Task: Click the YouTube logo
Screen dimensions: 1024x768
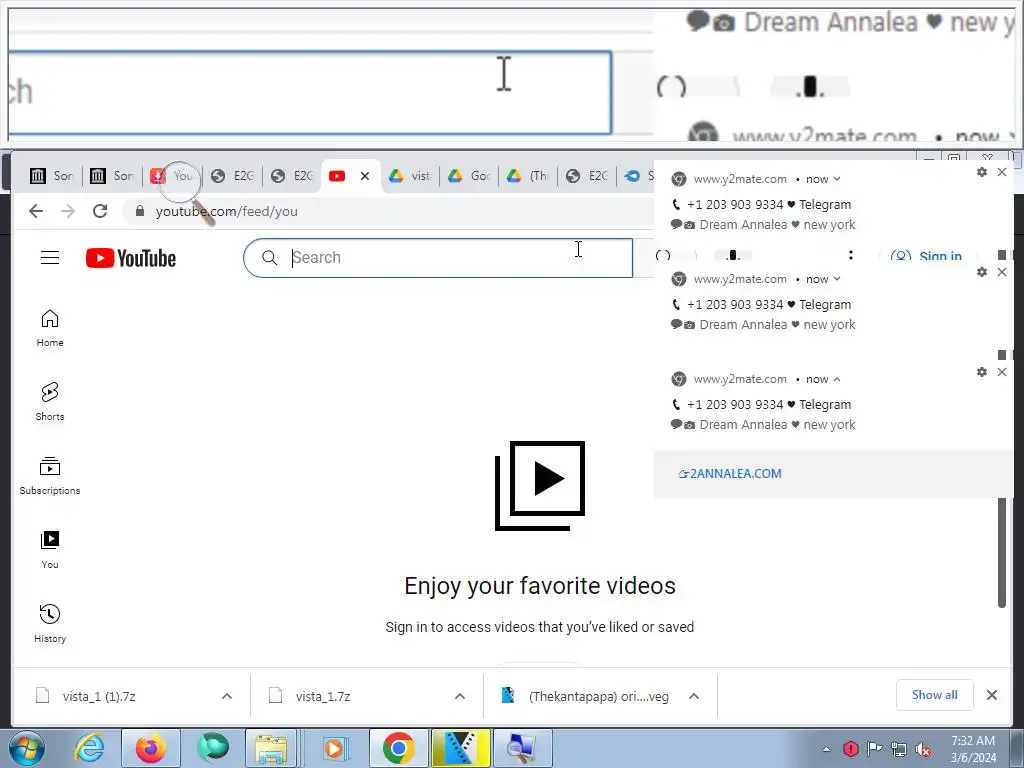Action: [x=131, y=258]
